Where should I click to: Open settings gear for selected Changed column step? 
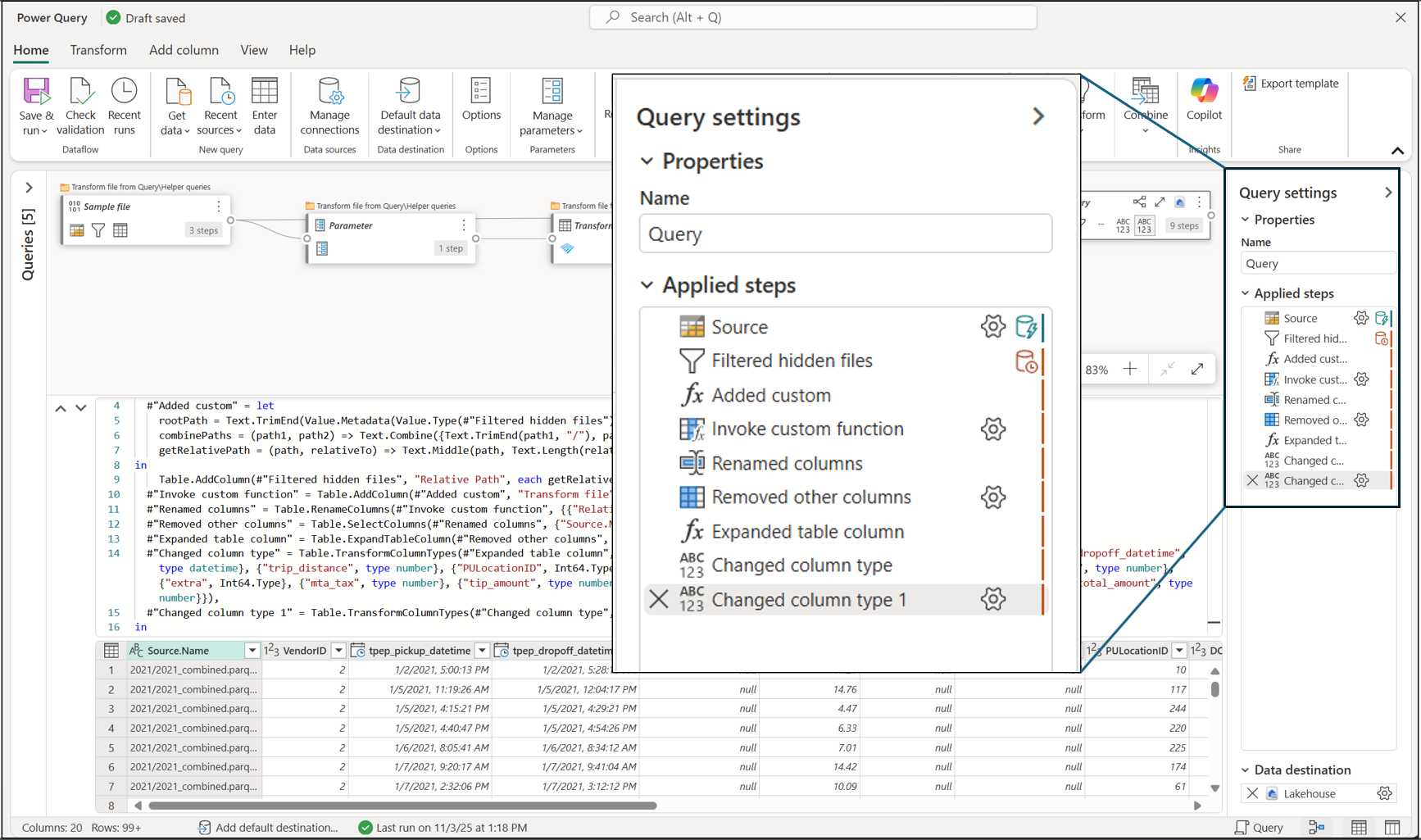pos(1361,481)
